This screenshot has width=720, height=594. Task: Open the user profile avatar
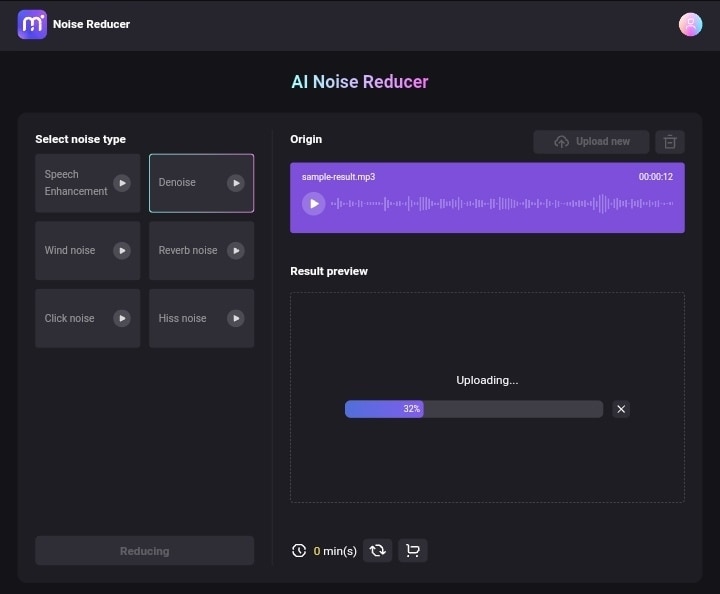pyautogui.click(x=690, y=24)
